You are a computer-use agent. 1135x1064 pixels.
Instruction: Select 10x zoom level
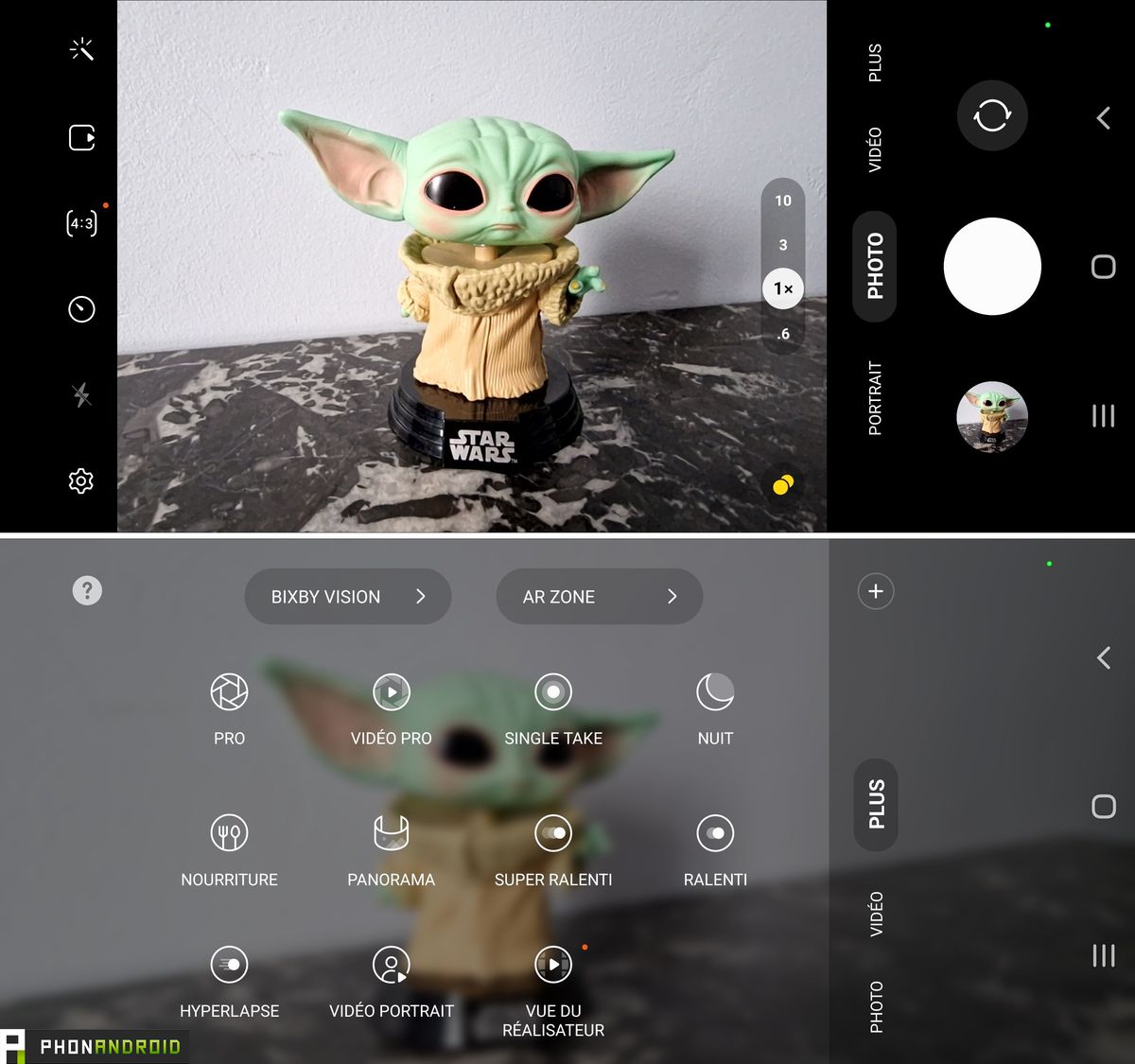tap(783, 201)
